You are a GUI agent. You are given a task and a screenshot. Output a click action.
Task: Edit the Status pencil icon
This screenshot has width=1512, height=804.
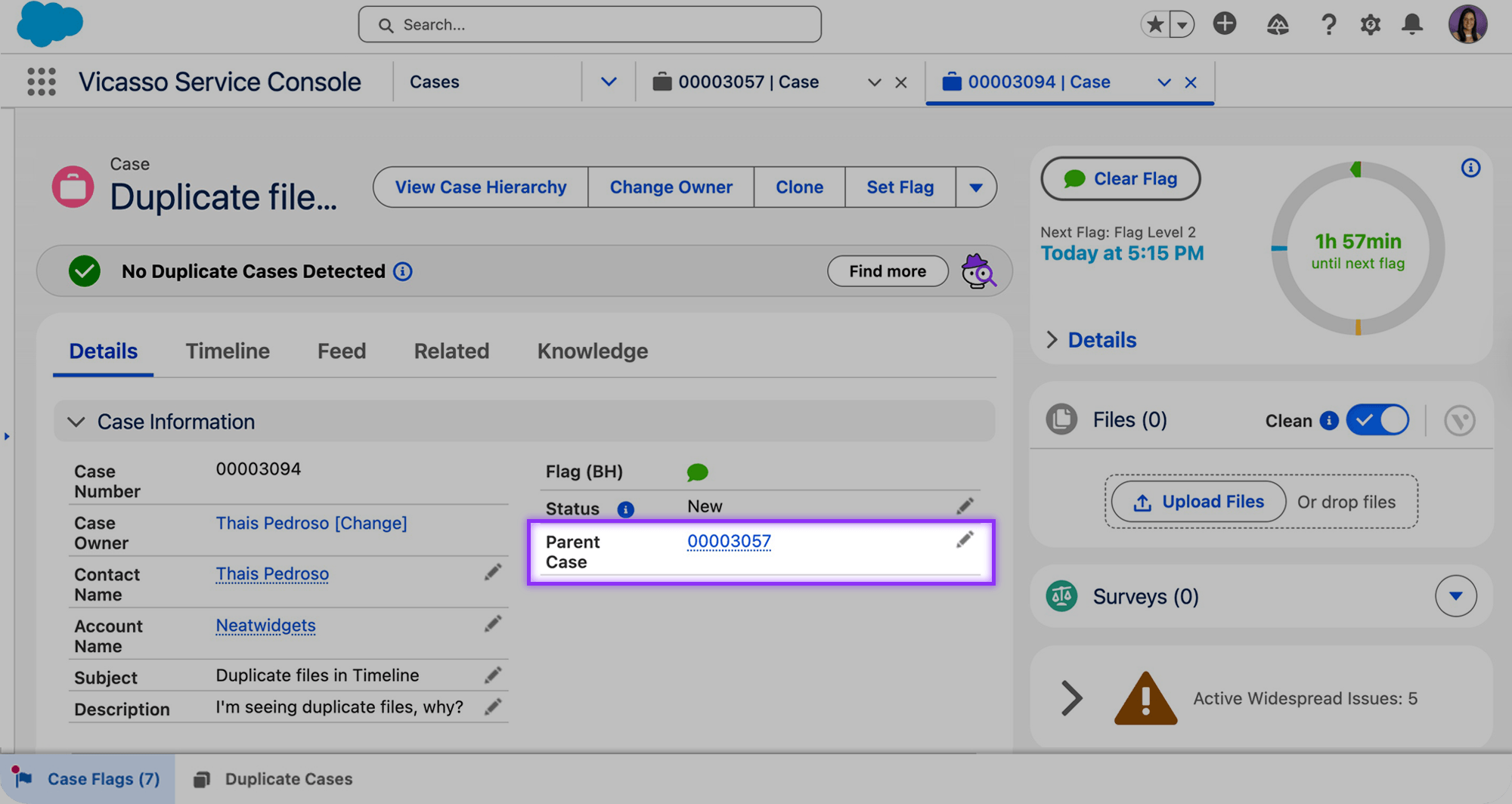(x=965, y=506)
